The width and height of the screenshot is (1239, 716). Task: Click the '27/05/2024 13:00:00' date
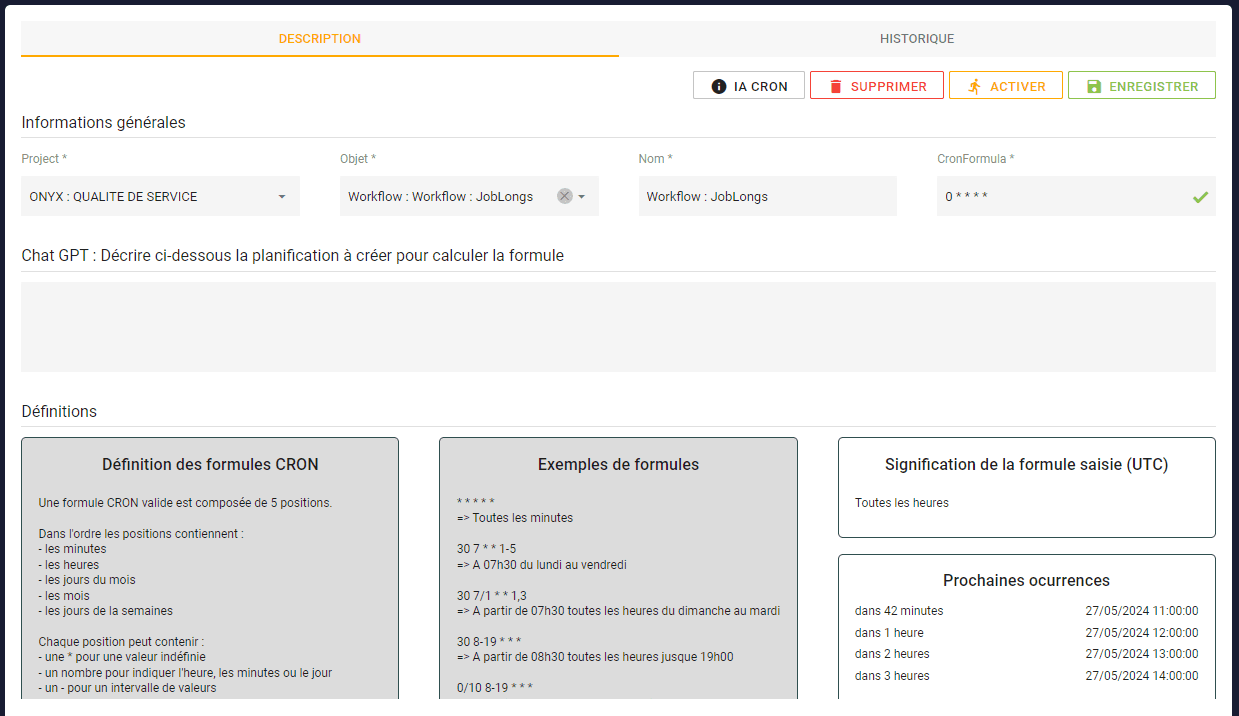[x=1142, y=653]
